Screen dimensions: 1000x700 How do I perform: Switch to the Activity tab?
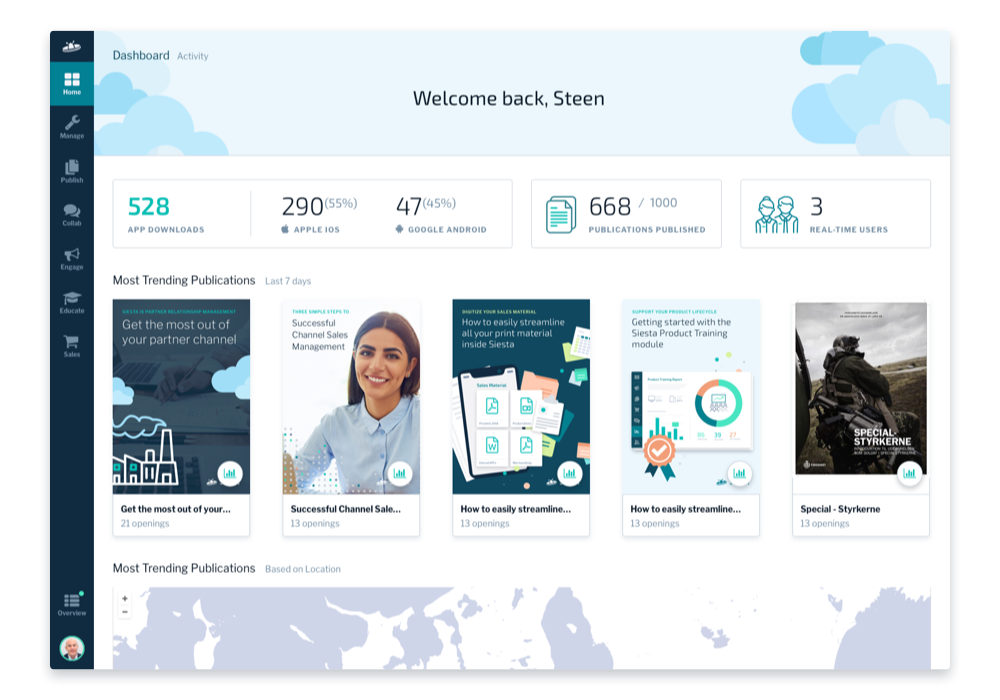[x=193, y=56]
